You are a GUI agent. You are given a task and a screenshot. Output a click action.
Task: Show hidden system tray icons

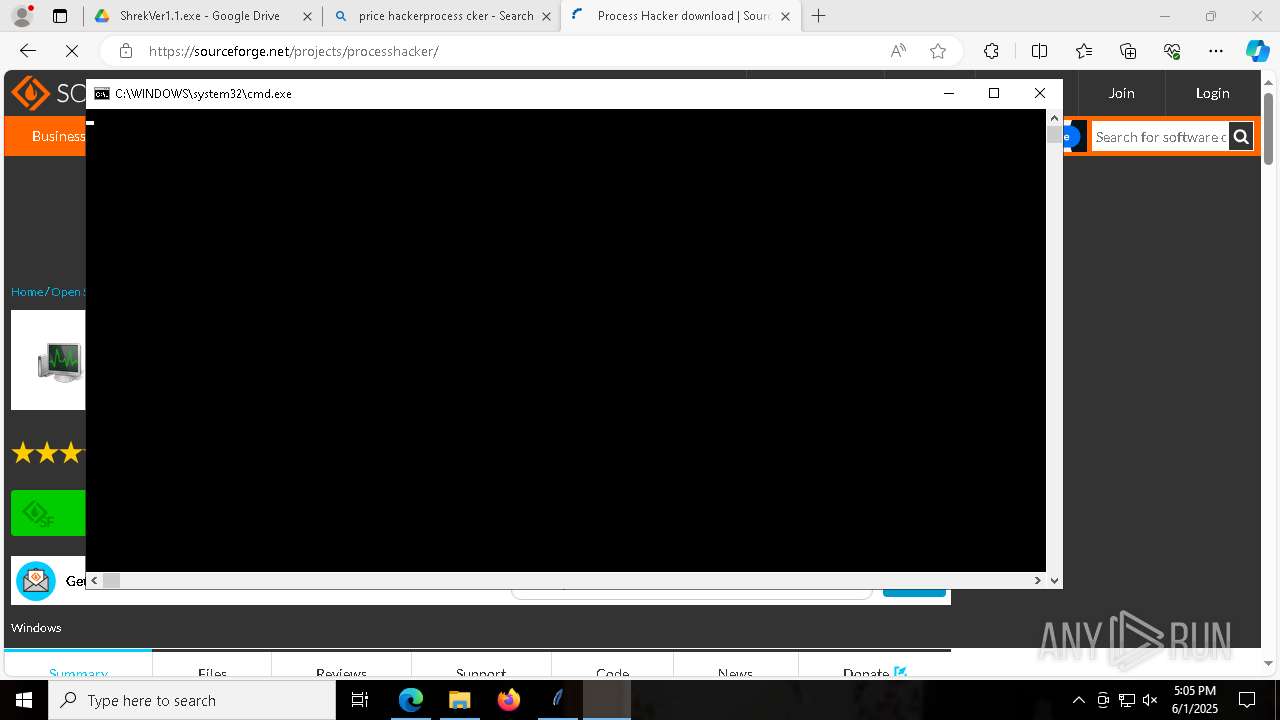1078,700
